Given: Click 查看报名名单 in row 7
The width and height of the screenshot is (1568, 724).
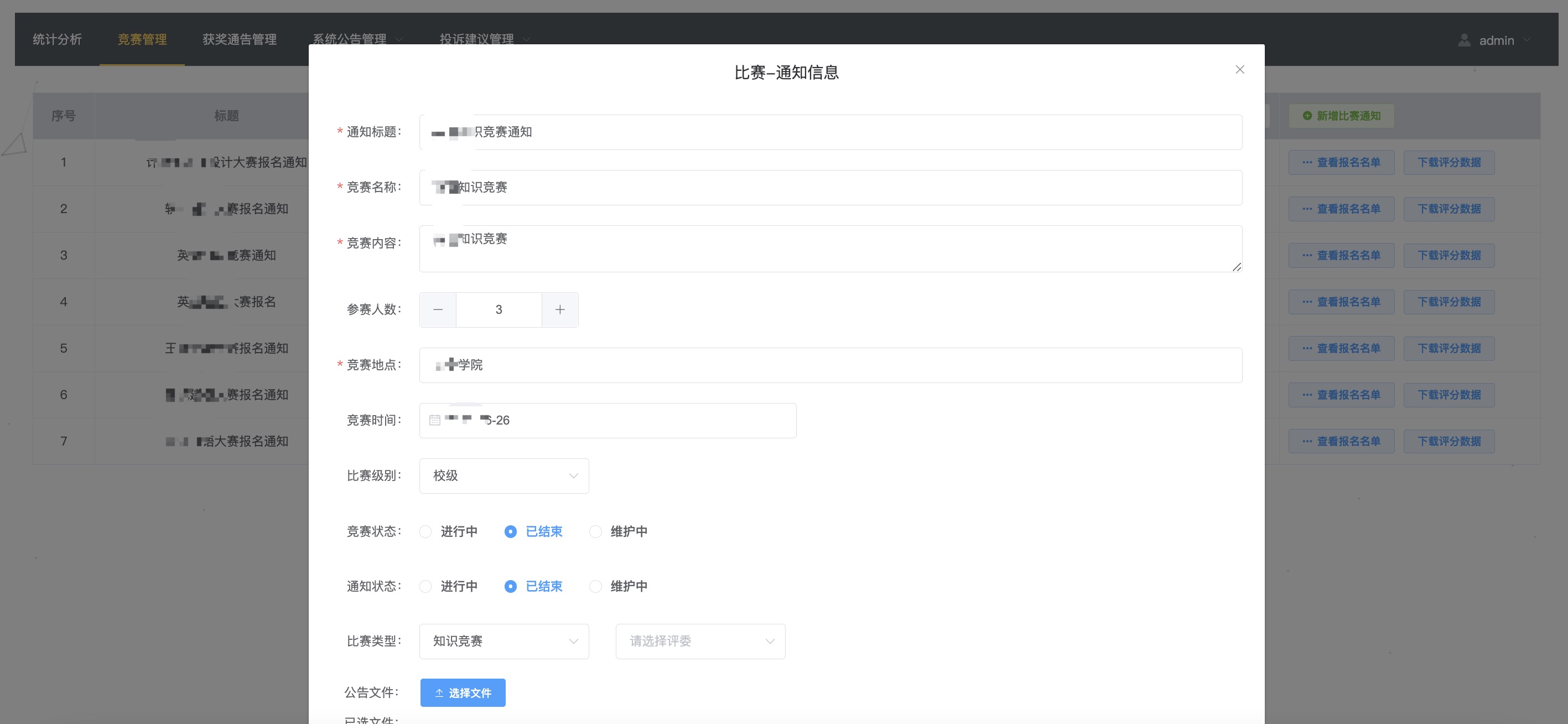Looking at the screenshot, I should 1341,442.
